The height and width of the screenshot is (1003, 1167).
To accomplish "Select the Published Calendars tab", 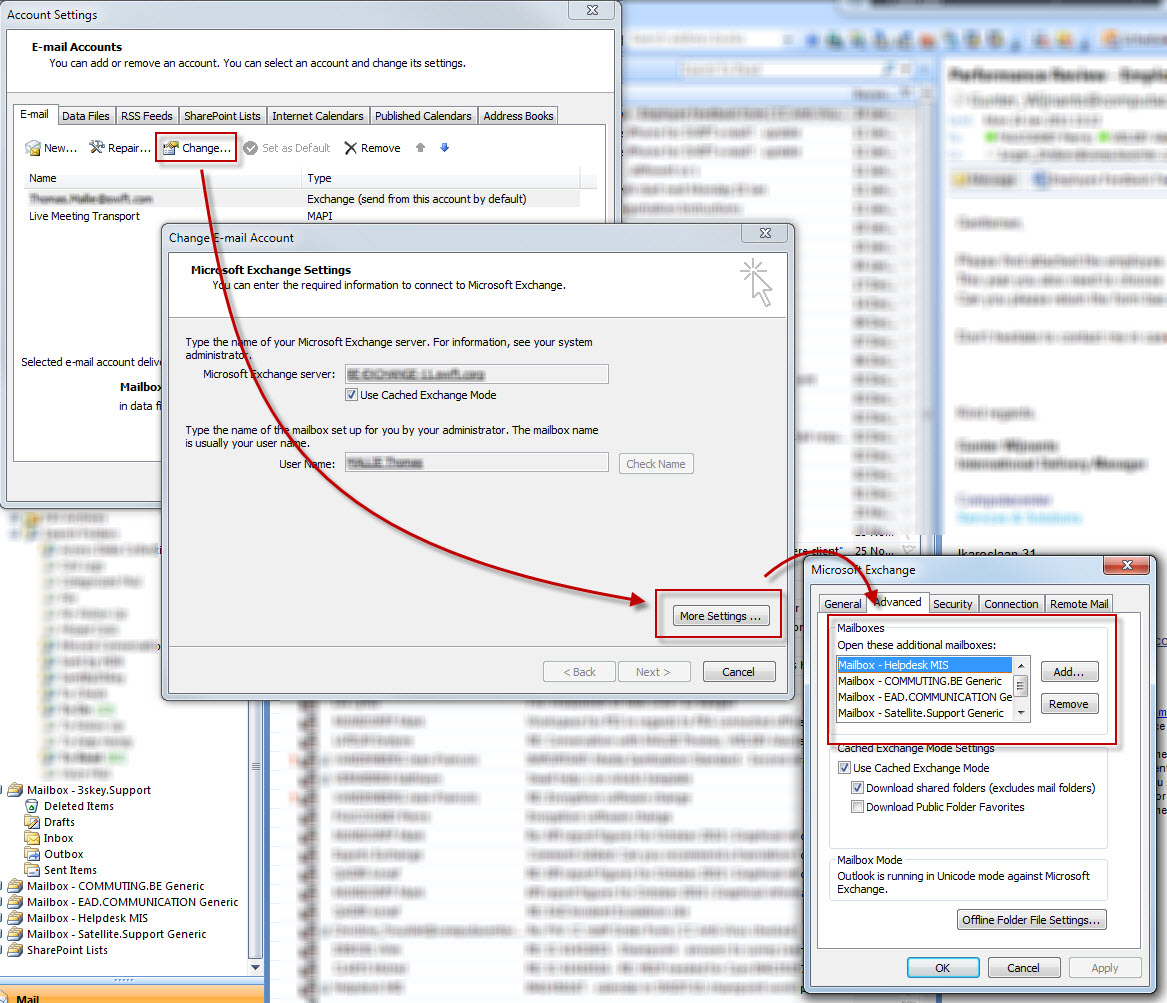I will (x=423, y=116).
